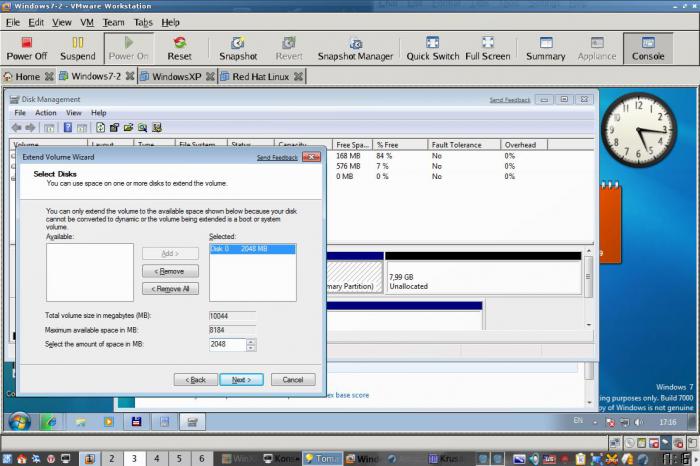Screen dimensions: 700x466
Task: Suspend the running VM
Action: click(78, 49)
